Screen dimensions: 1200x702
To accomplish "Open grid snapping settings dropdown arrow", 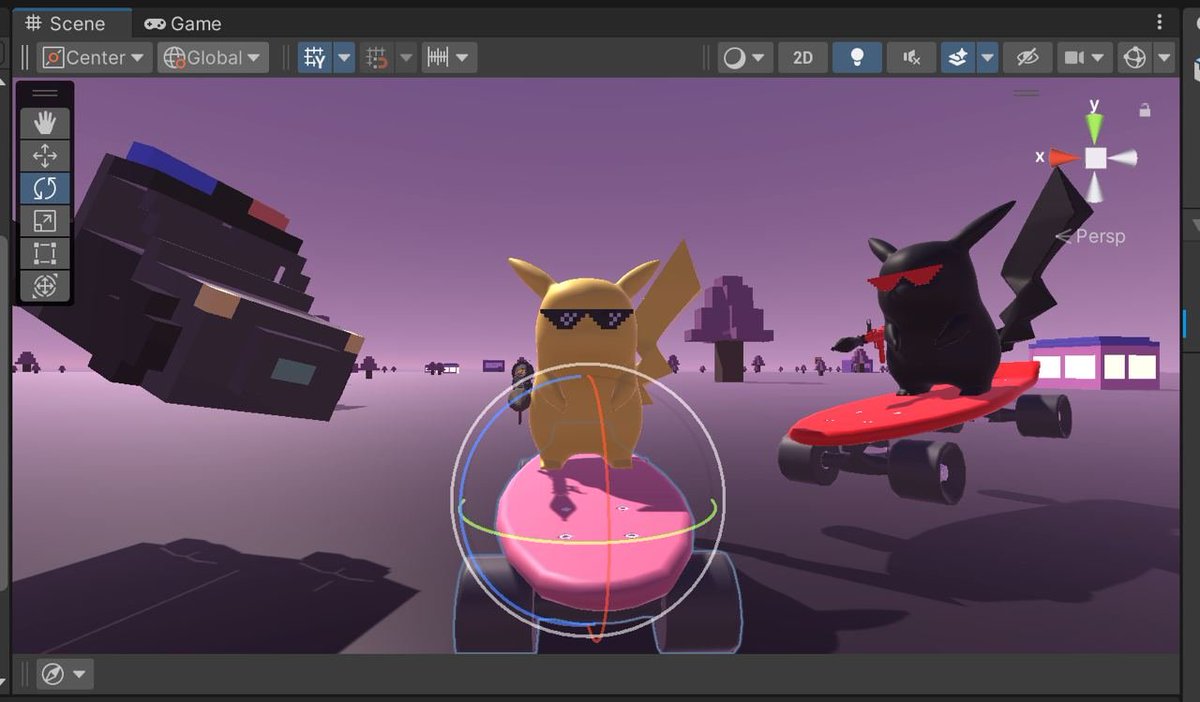I will tap(406, 58).
